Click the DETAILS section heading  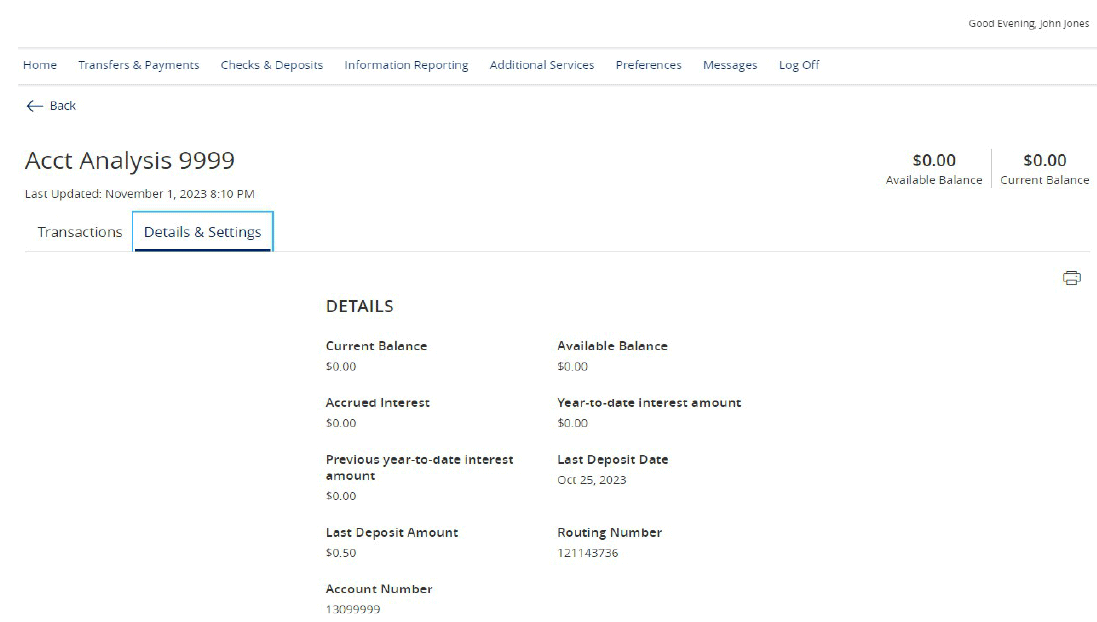point(360,306)
